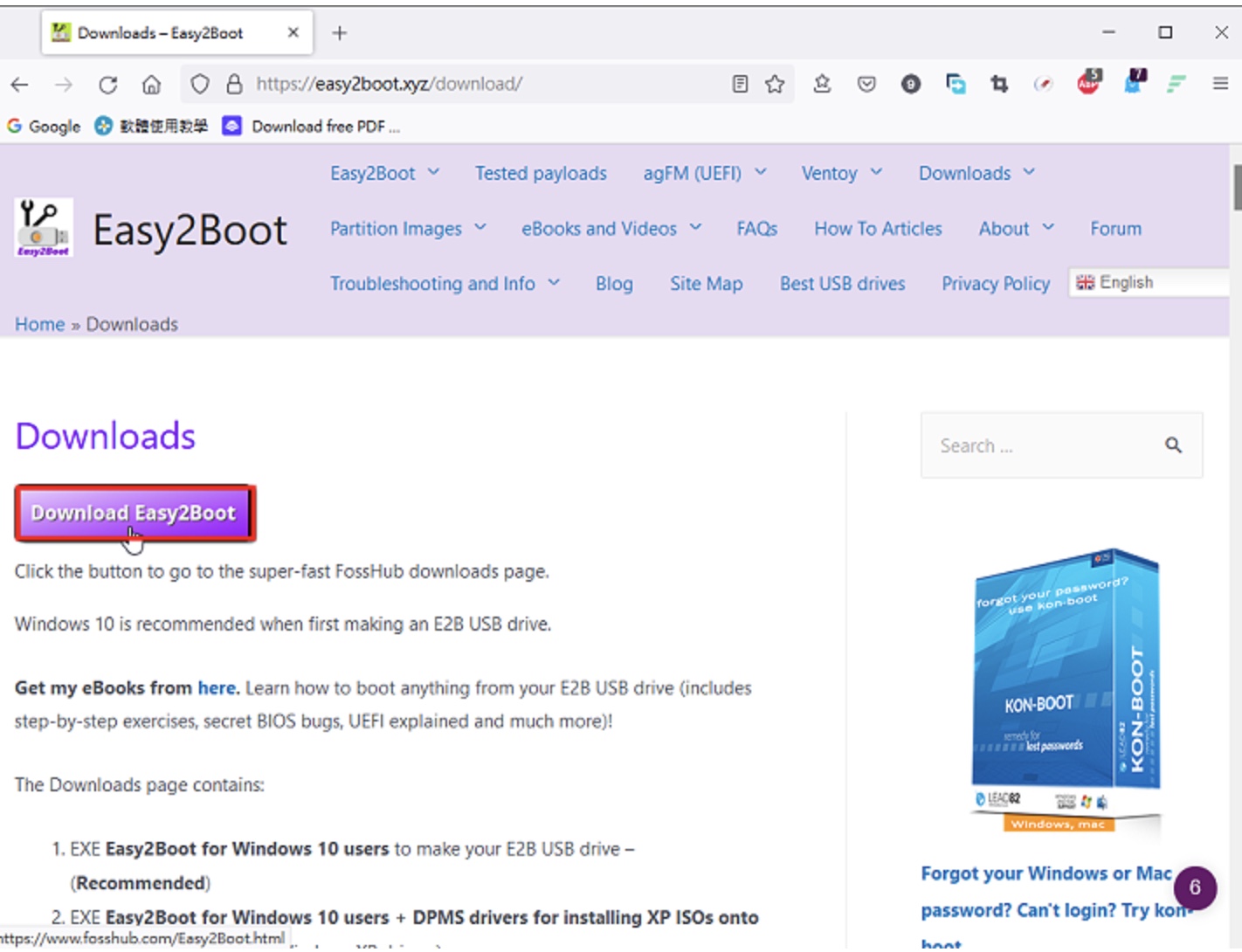Click the KON-BOOT product box image
This screenshot has height=952, width=1242.
pyautogui.click(x=1066, y=690)
